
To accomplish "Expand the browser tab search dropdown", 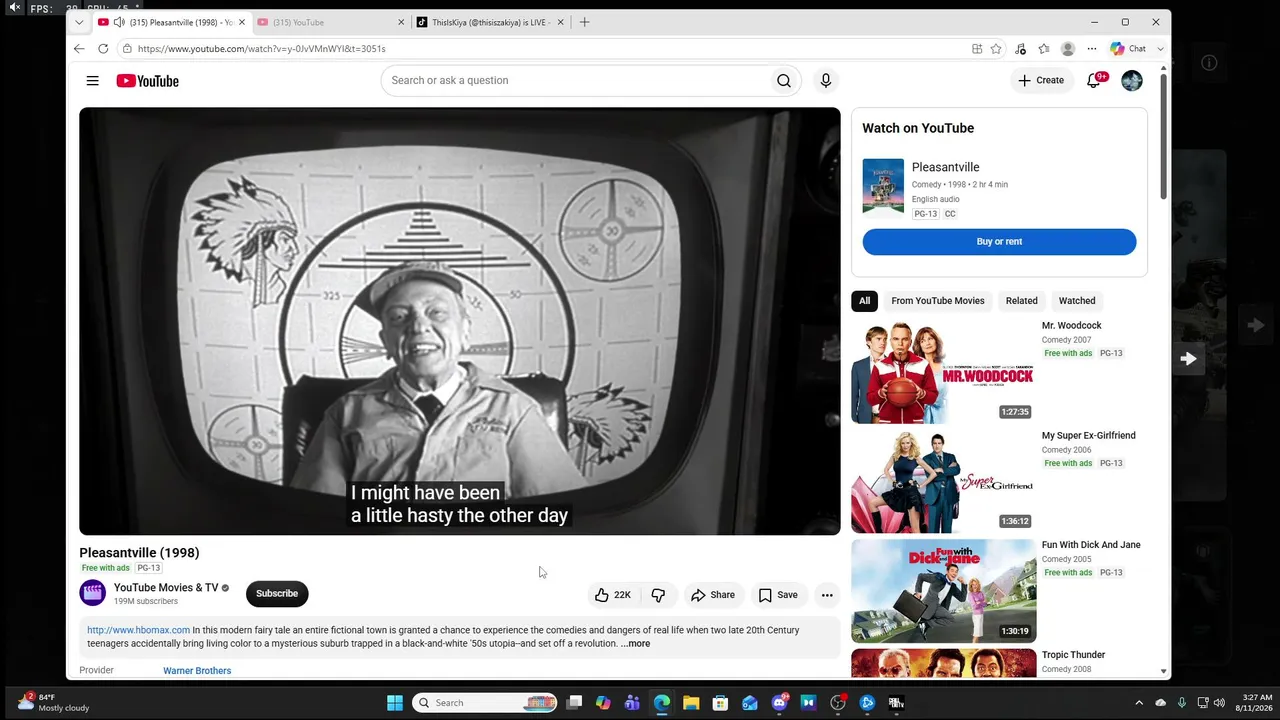I will pyautogui.click(x=79, y=22).
